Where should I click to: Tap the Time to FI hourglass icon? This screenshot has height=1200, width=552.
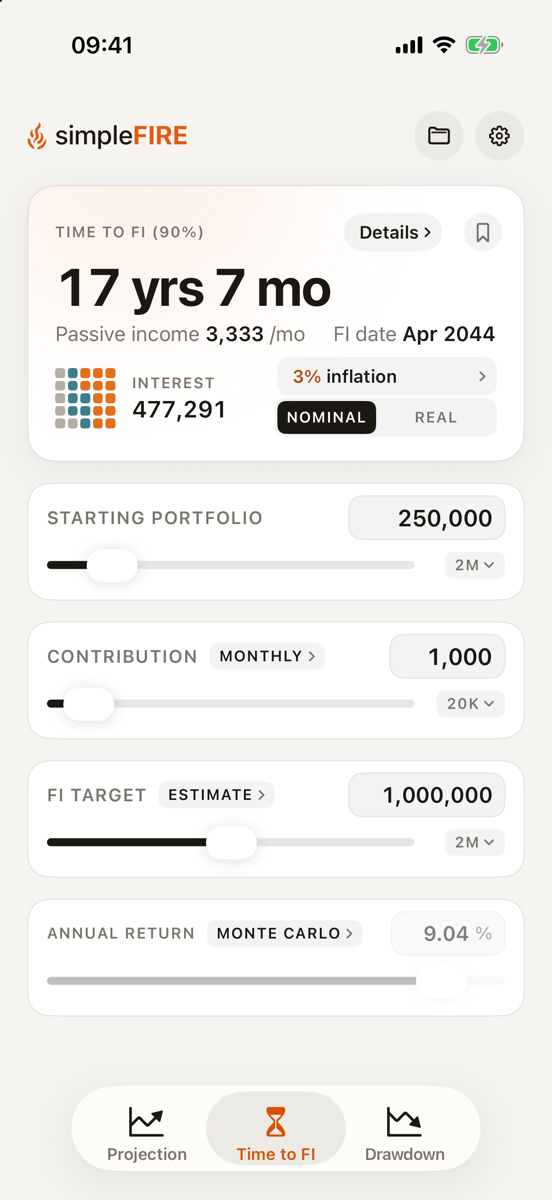pos(275,1122)
